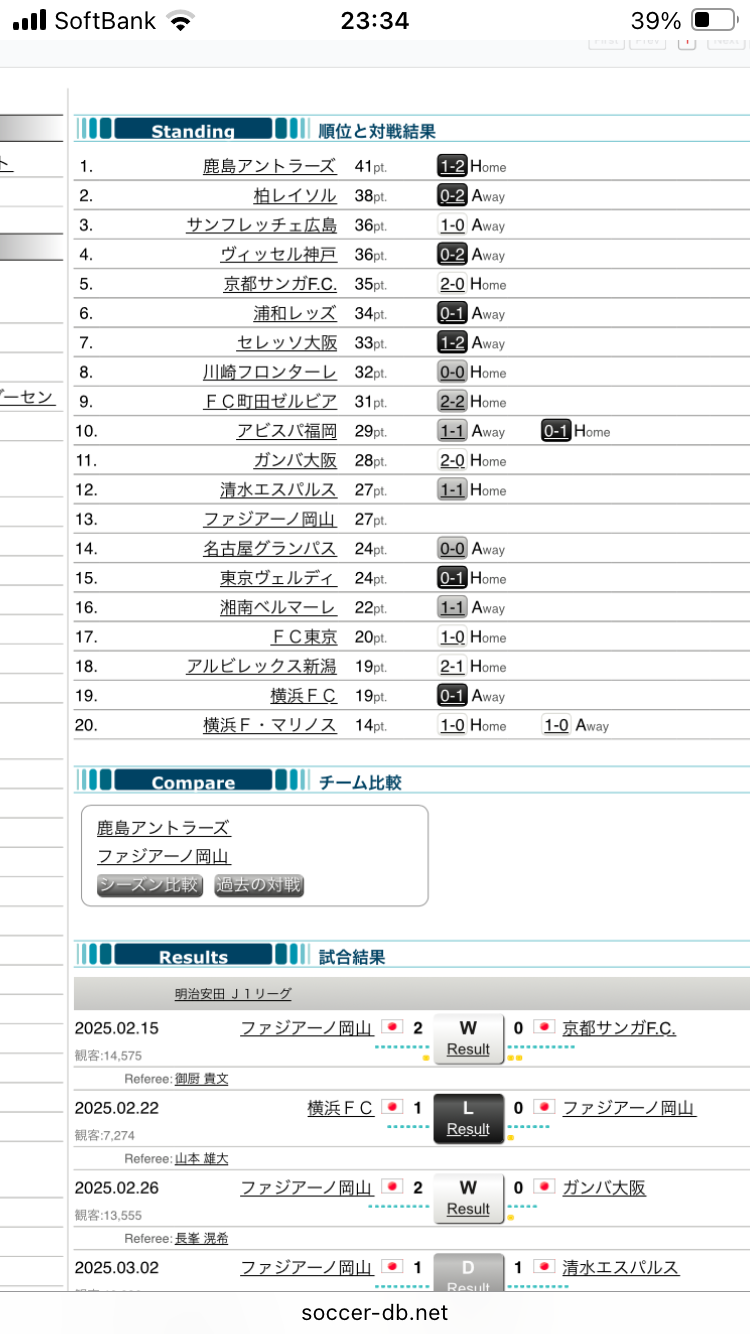Click the シーズン比較 button
The image size is (750, 1334).
point(150,886)
